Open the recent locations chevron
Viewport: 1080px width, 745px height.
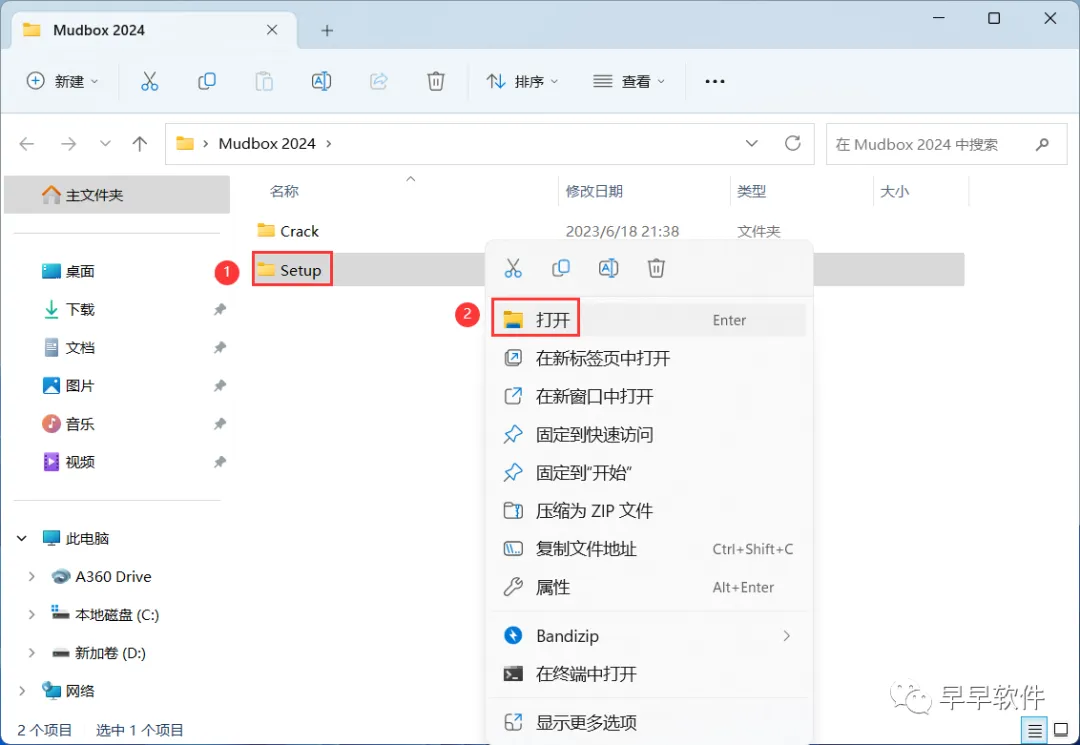point(105,143)
